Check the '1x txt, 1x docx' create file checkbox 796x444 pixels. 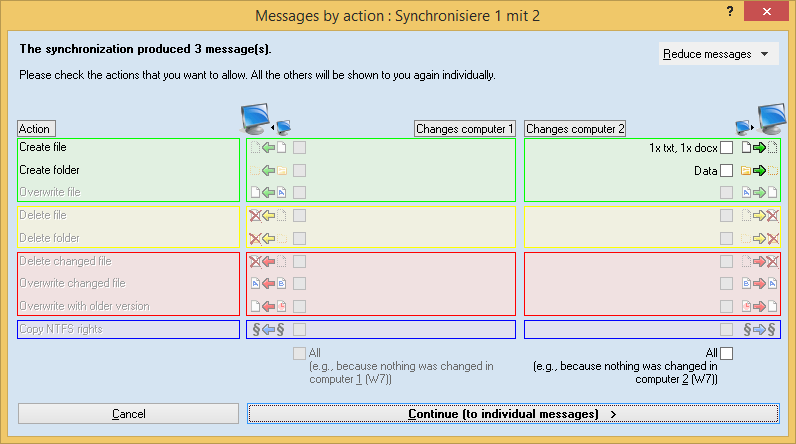click(x=727, y=148)
